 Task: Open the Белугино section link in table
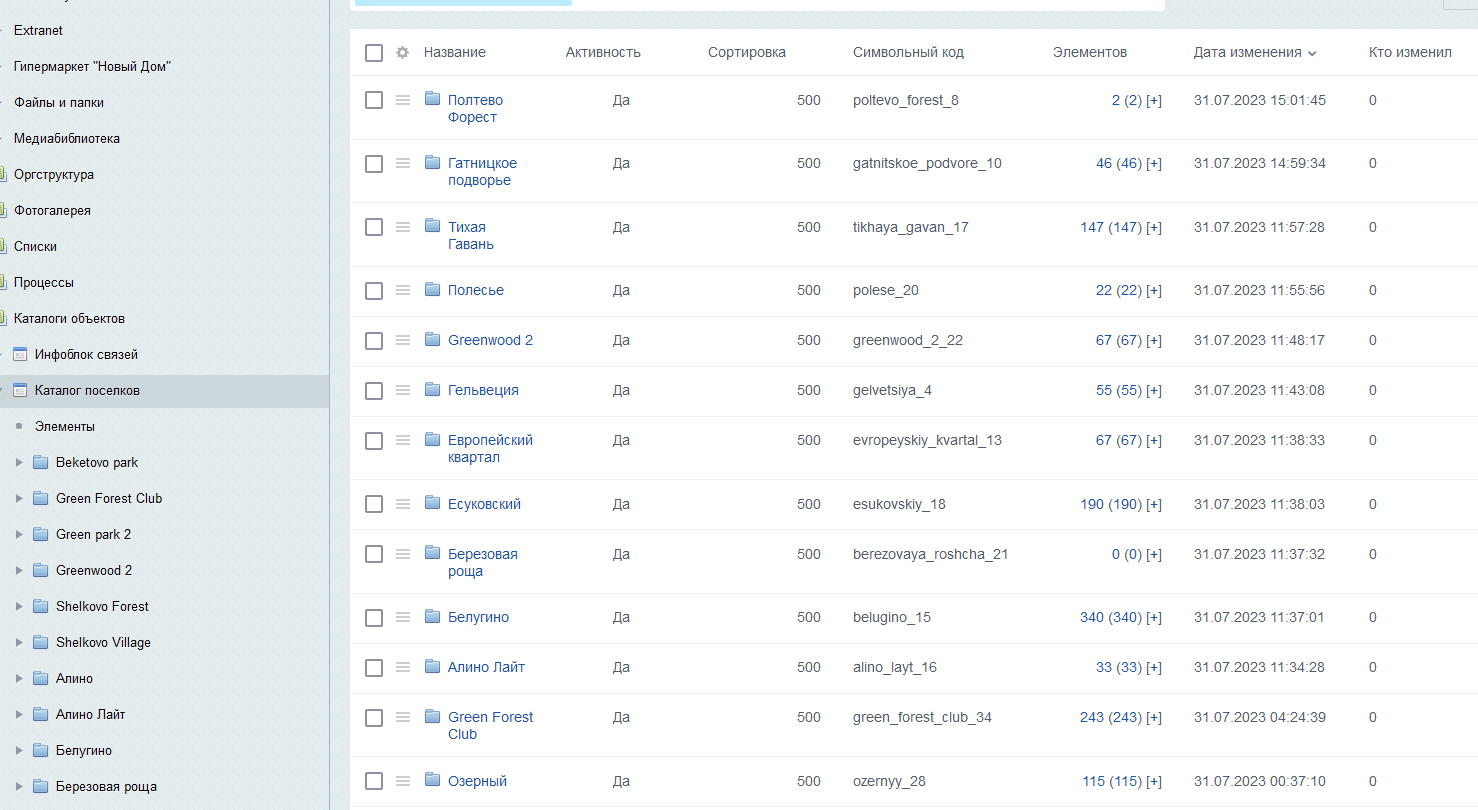point(478,617)
